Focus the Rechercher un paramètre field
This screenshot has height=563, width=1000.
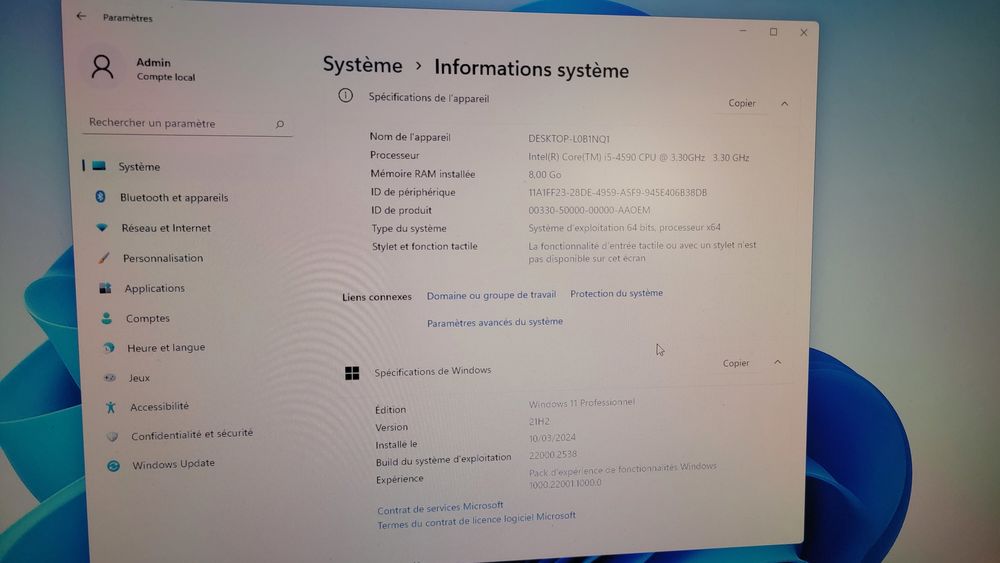[187, 123]
